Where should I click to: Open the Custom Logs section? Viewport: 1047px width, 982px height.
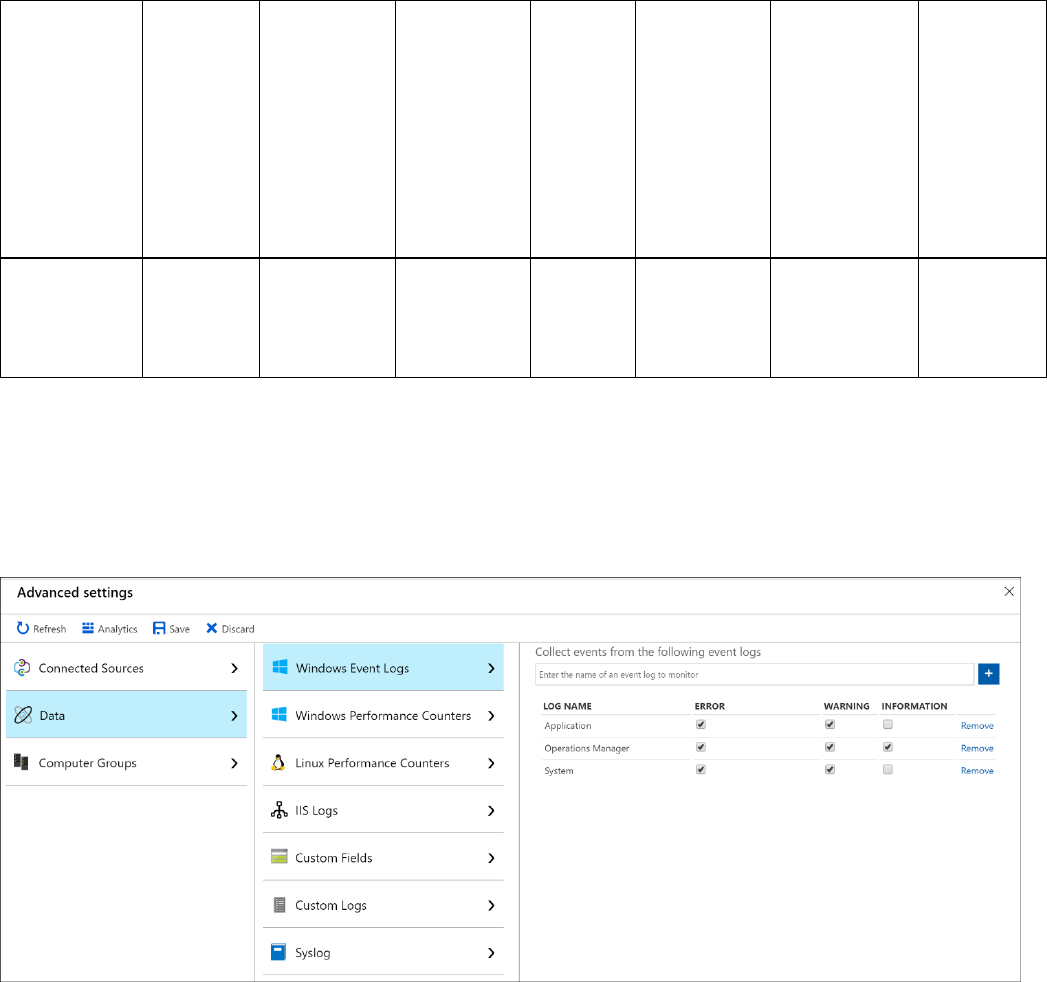coord(383,905)
